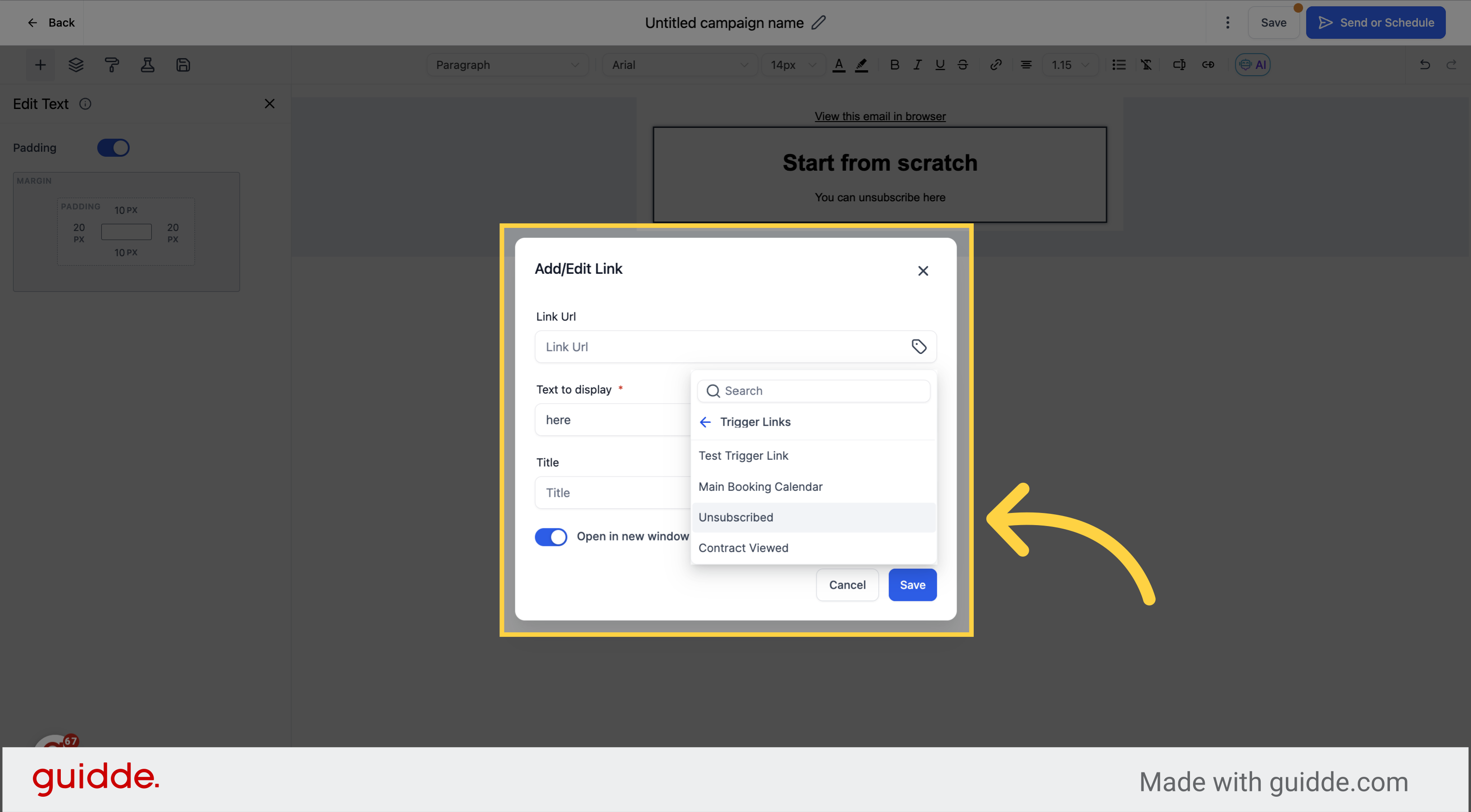Click Save button in Add/Edit Link

pyautogui.click(x=912, y=585)
